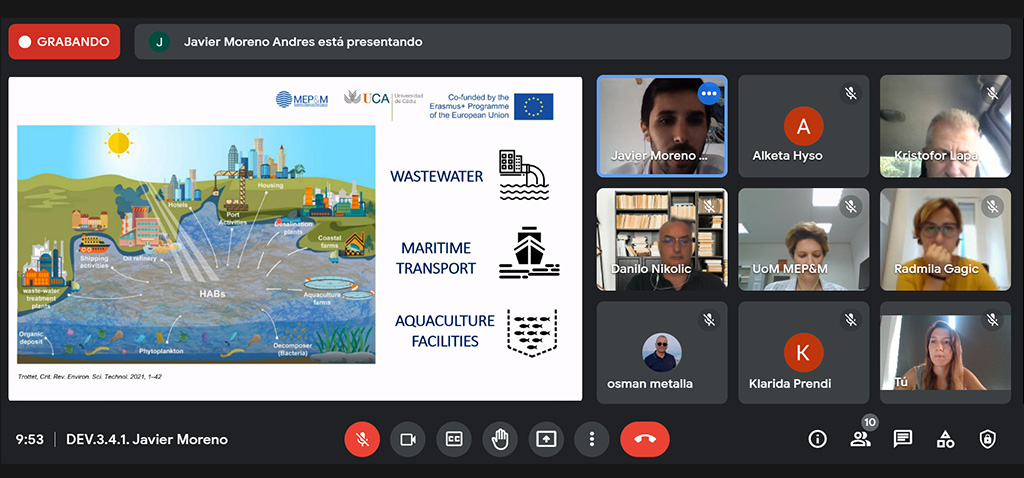The image size is (1024, 478).
Task: Click the present screen icon
Action: pyautogui.click(x=546, y=439)
